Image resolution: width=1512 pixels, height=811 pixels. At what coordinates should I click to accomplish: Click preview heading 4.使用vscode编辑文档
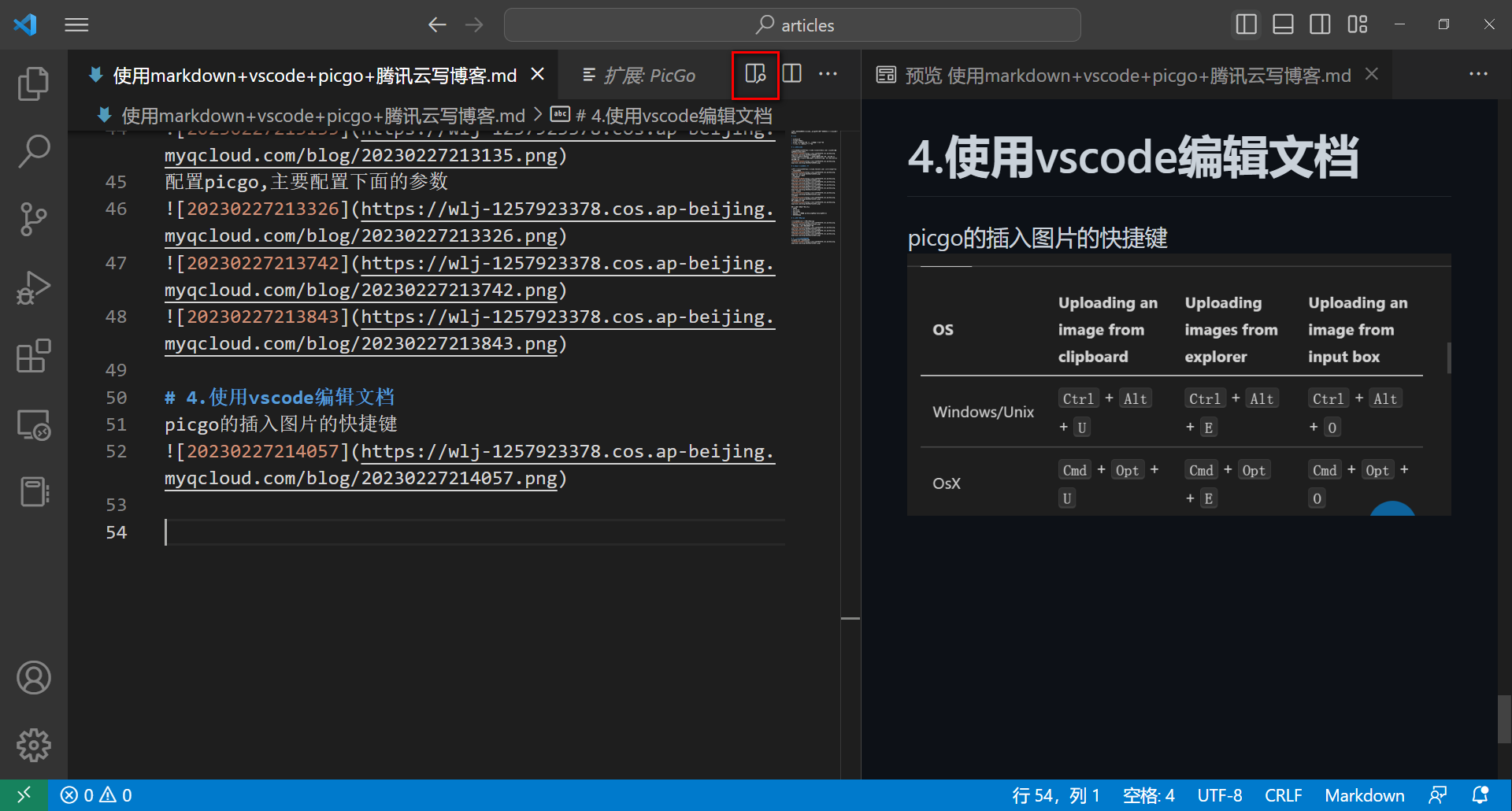pos(1132,157)
